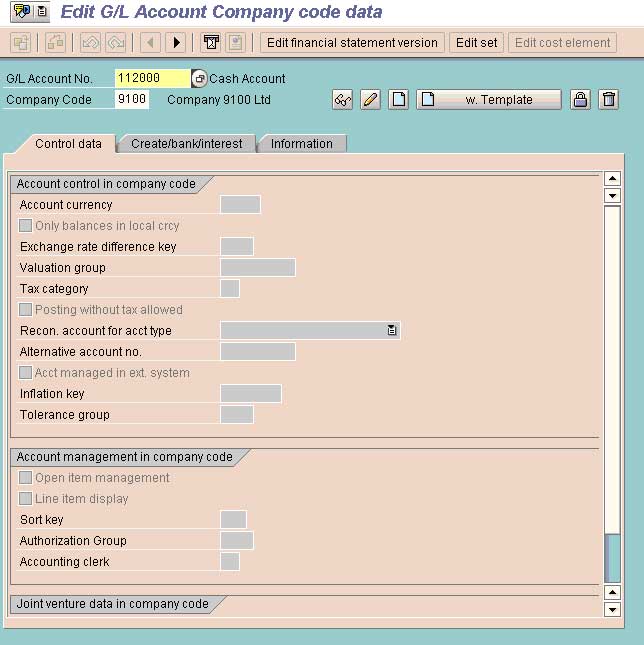644x645 pixels.
Task: Click the Account control in company code header
Action: (106, 184)
